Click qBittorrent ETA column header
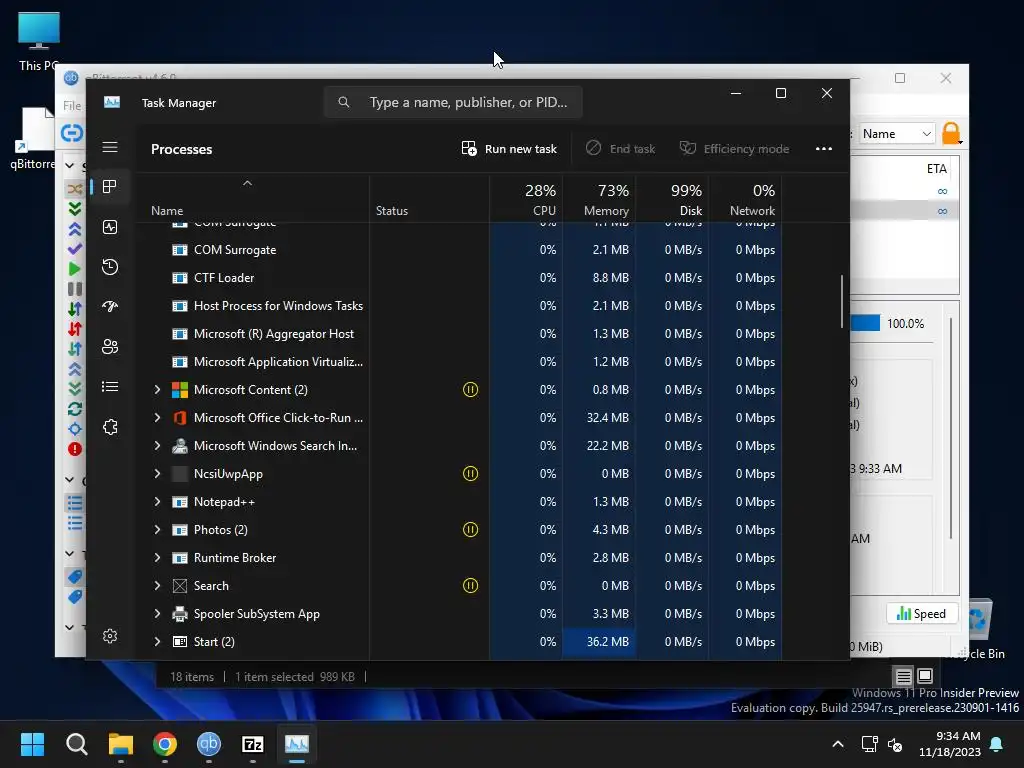The image size is (1024, 768). (x=936, y=168)
